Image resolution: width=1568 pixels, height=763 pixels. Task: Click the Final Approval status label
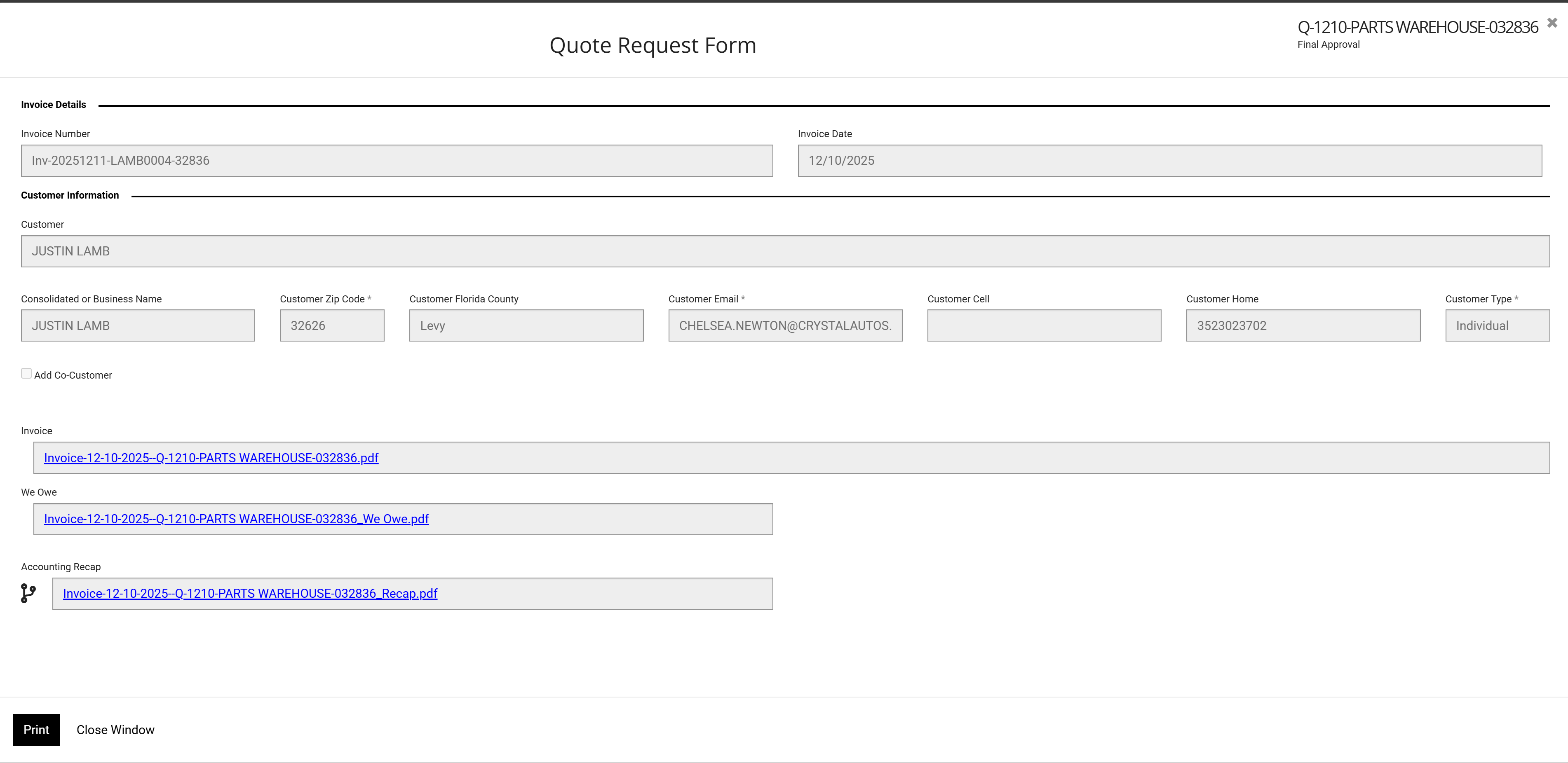[x=1328, y=44]
